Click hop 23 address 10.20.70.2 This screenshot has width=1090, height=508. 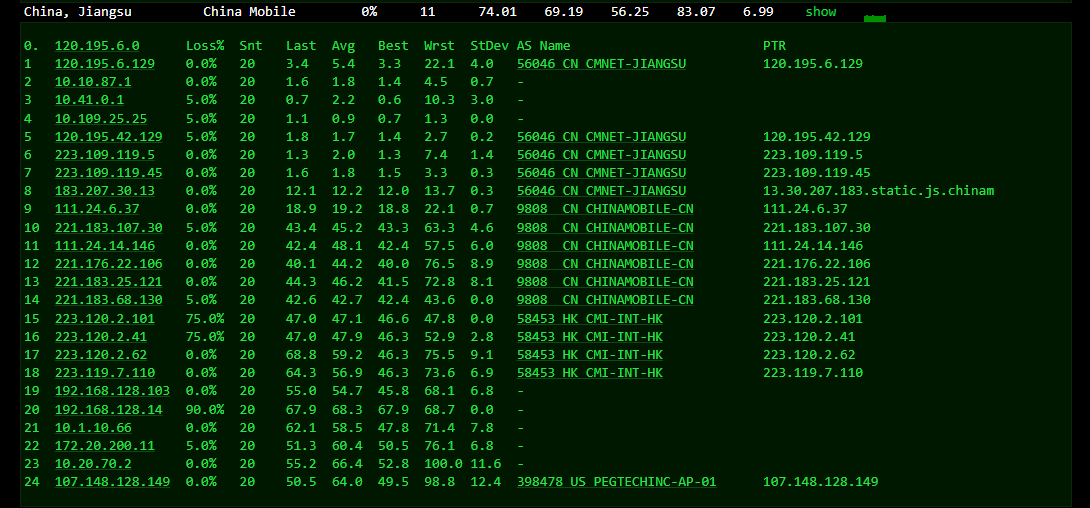pos(93,464)
